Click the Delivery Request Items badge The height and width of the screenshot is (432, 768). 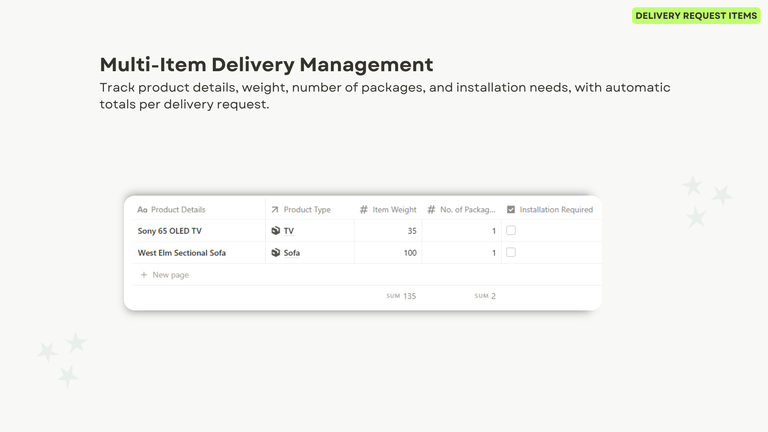[x=696, y=16]
